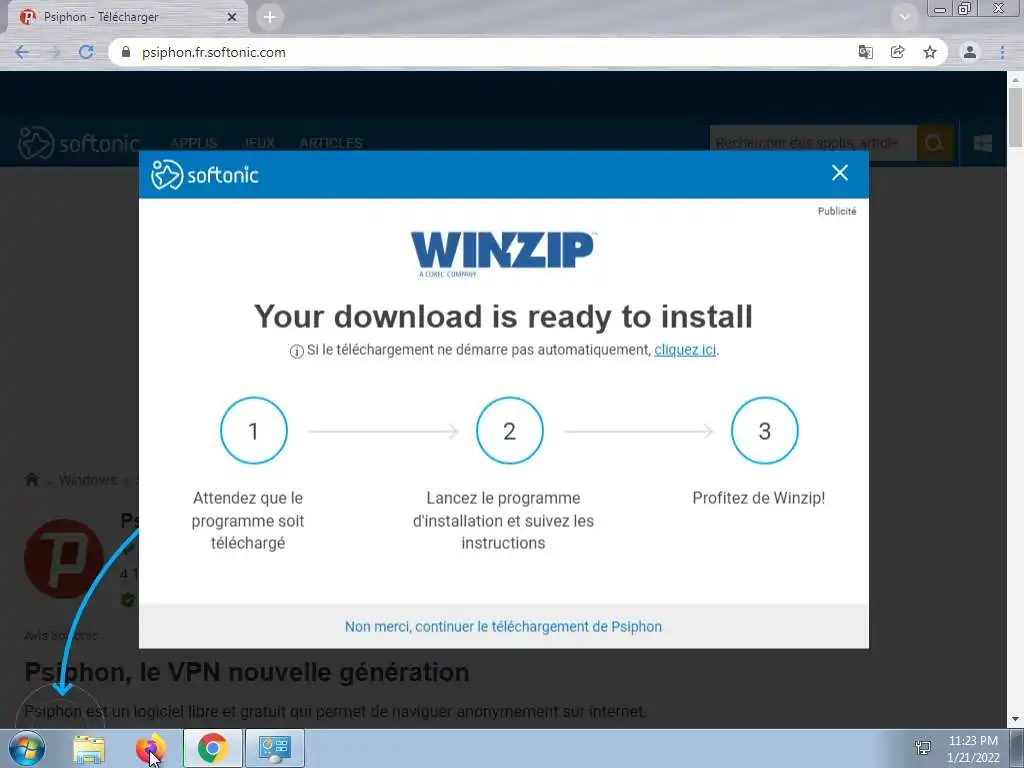Open Firefox from the taskbar
The height and width of the screenshot is (768, 1024).
coord(150,748)
